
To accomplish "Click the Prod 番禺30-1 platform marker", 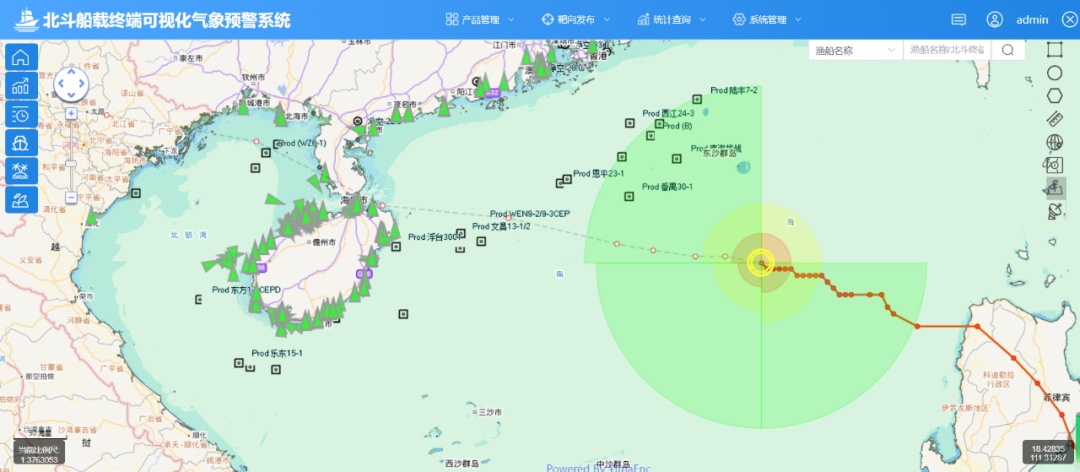I will 629,196.
